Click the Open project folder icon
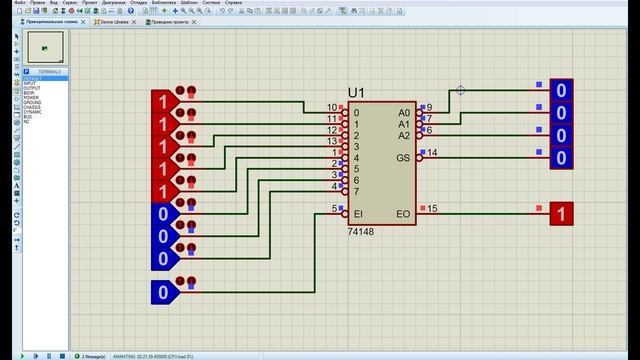The image size is (640, 360). 28,11
